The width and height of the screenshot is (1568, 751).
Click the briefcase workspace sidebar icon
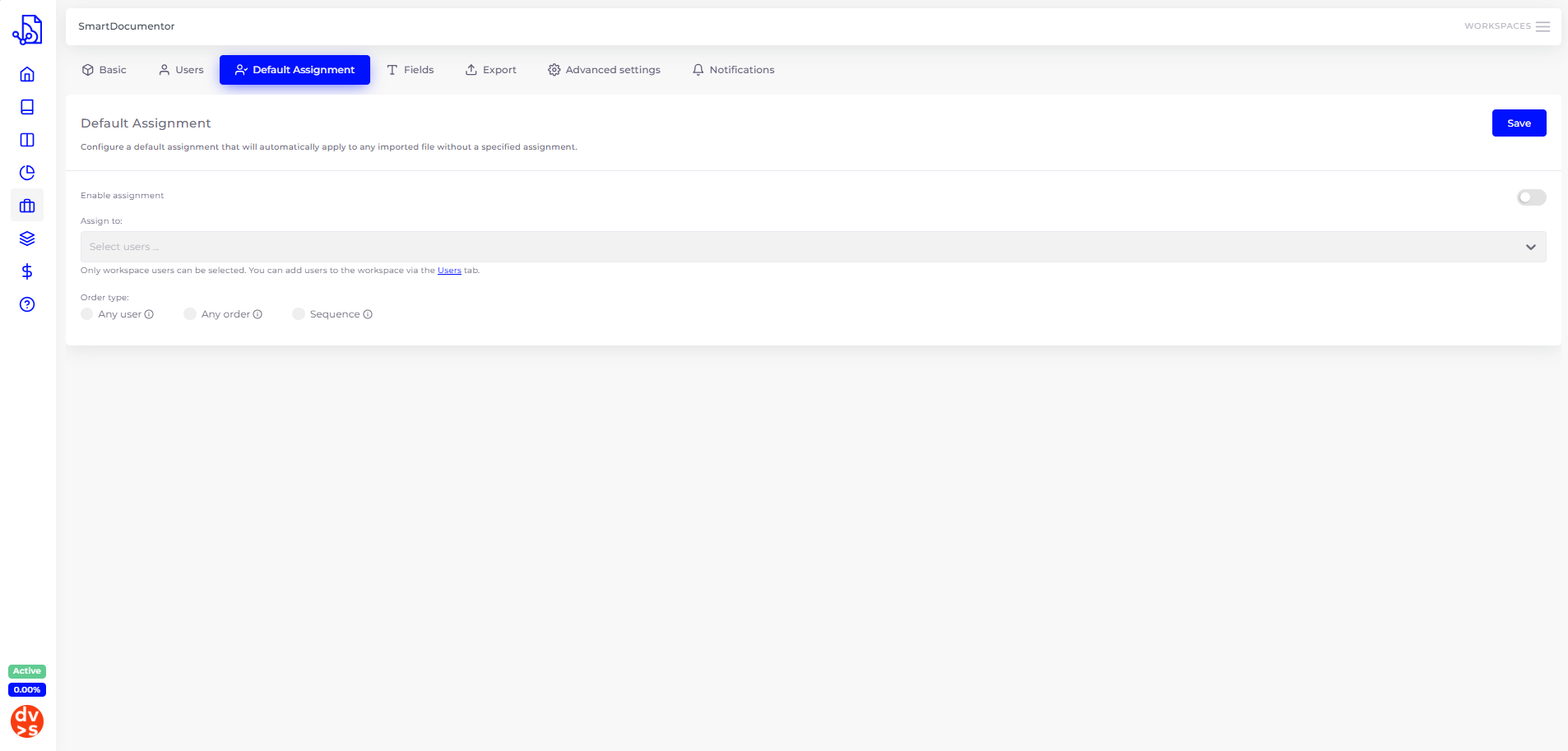coord(27,206)
